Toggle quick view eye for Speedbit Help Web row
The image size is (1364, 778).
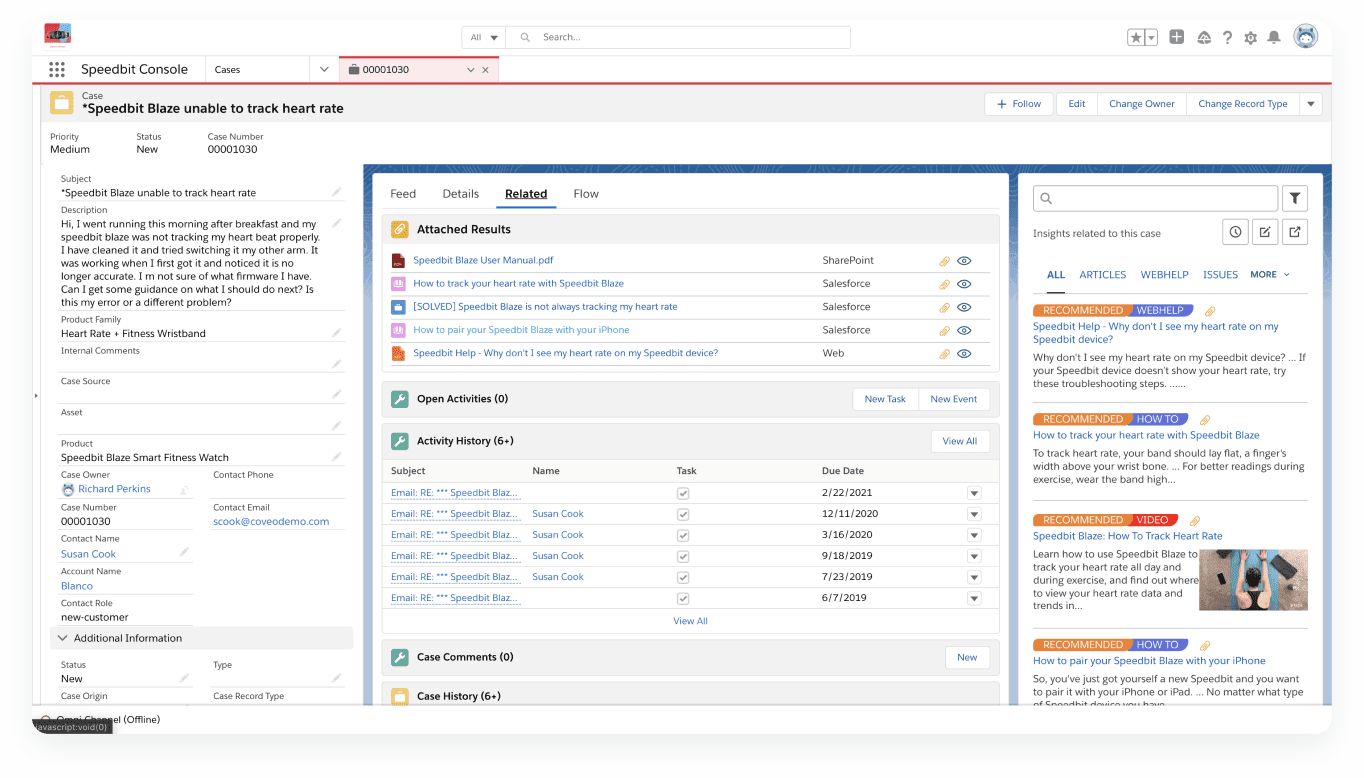[964, 353]
